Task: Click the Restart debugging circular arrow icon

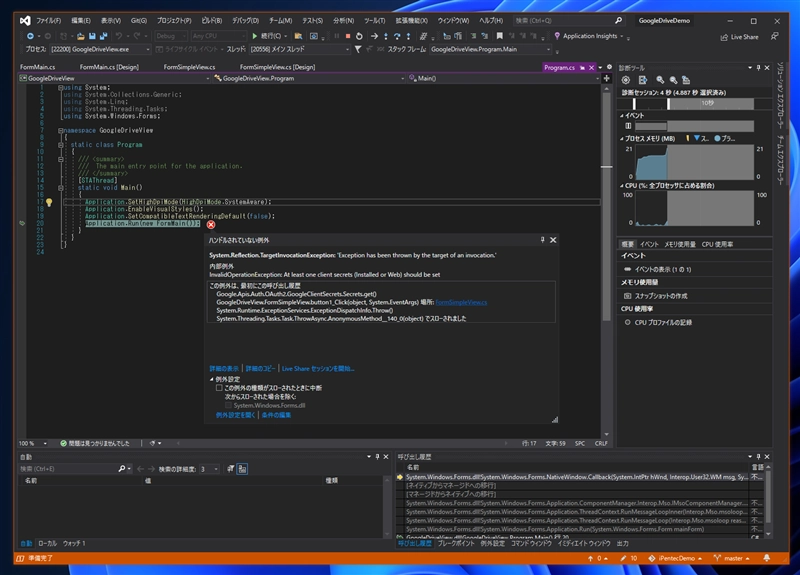Action: point(359,36)
